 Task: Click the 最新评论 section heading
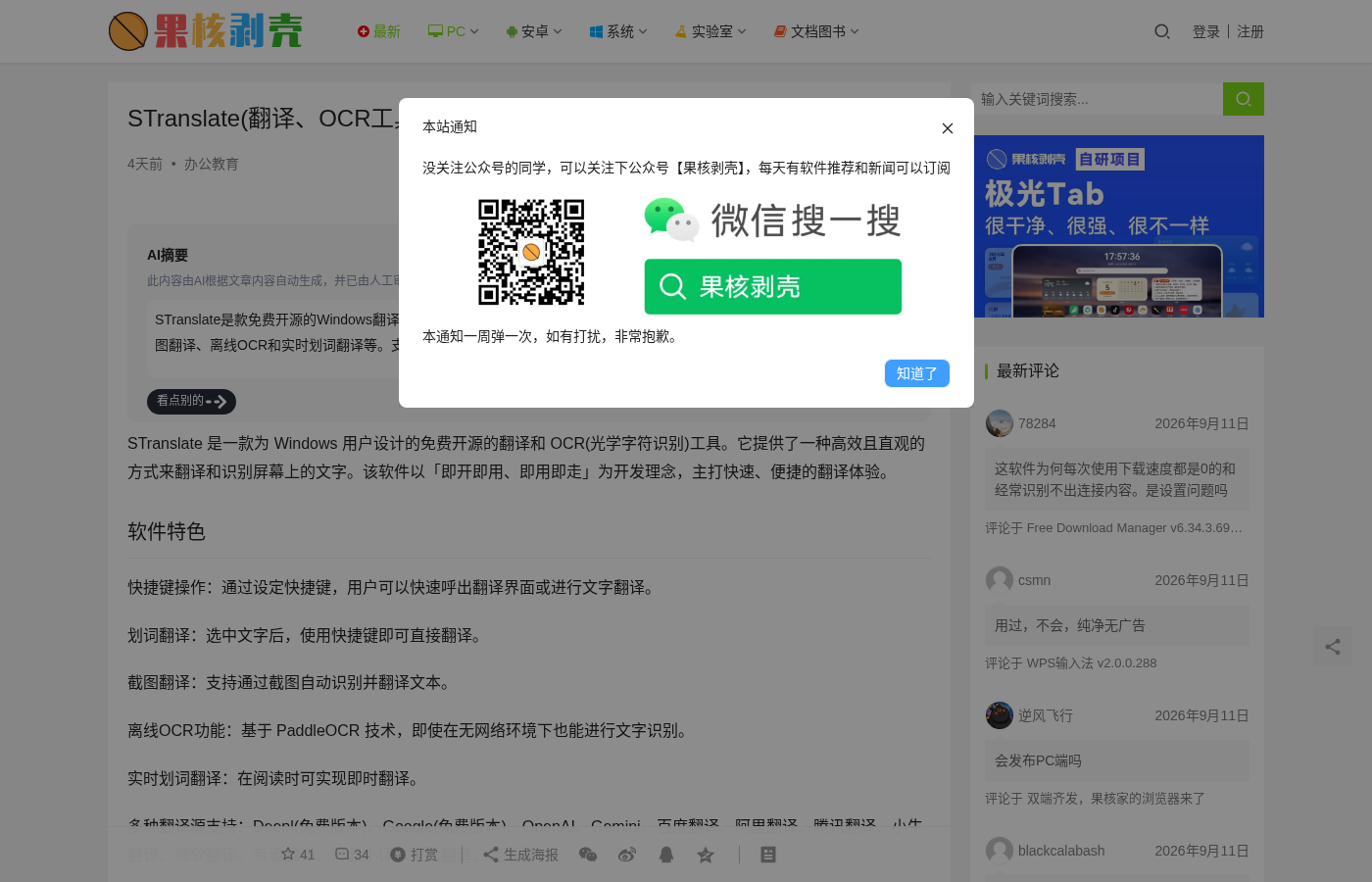(x=1028, y=370)
